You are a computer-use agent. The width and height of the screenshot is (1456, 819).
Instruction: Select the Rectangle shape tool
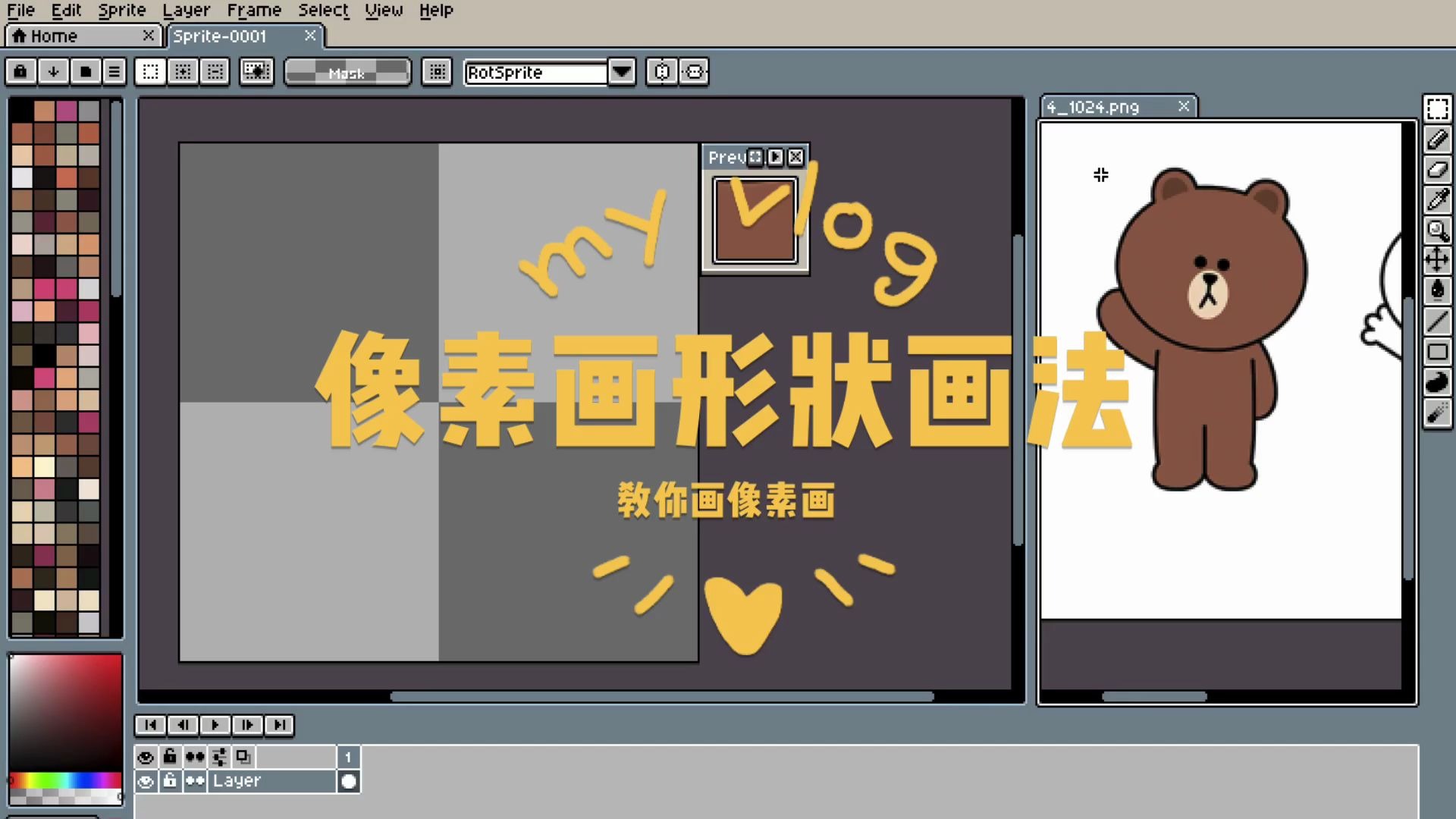coord(1437,352)
